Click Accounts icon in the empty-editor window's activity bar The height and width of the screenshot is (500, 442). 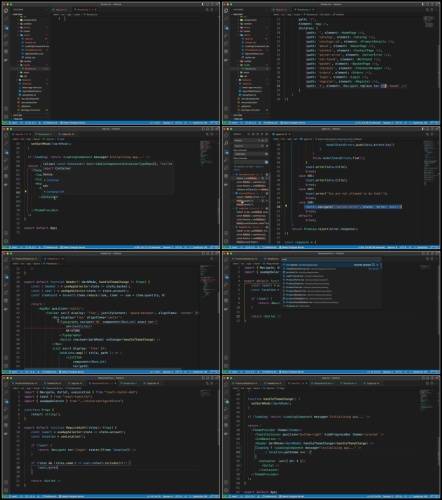[x=6, y=109]
